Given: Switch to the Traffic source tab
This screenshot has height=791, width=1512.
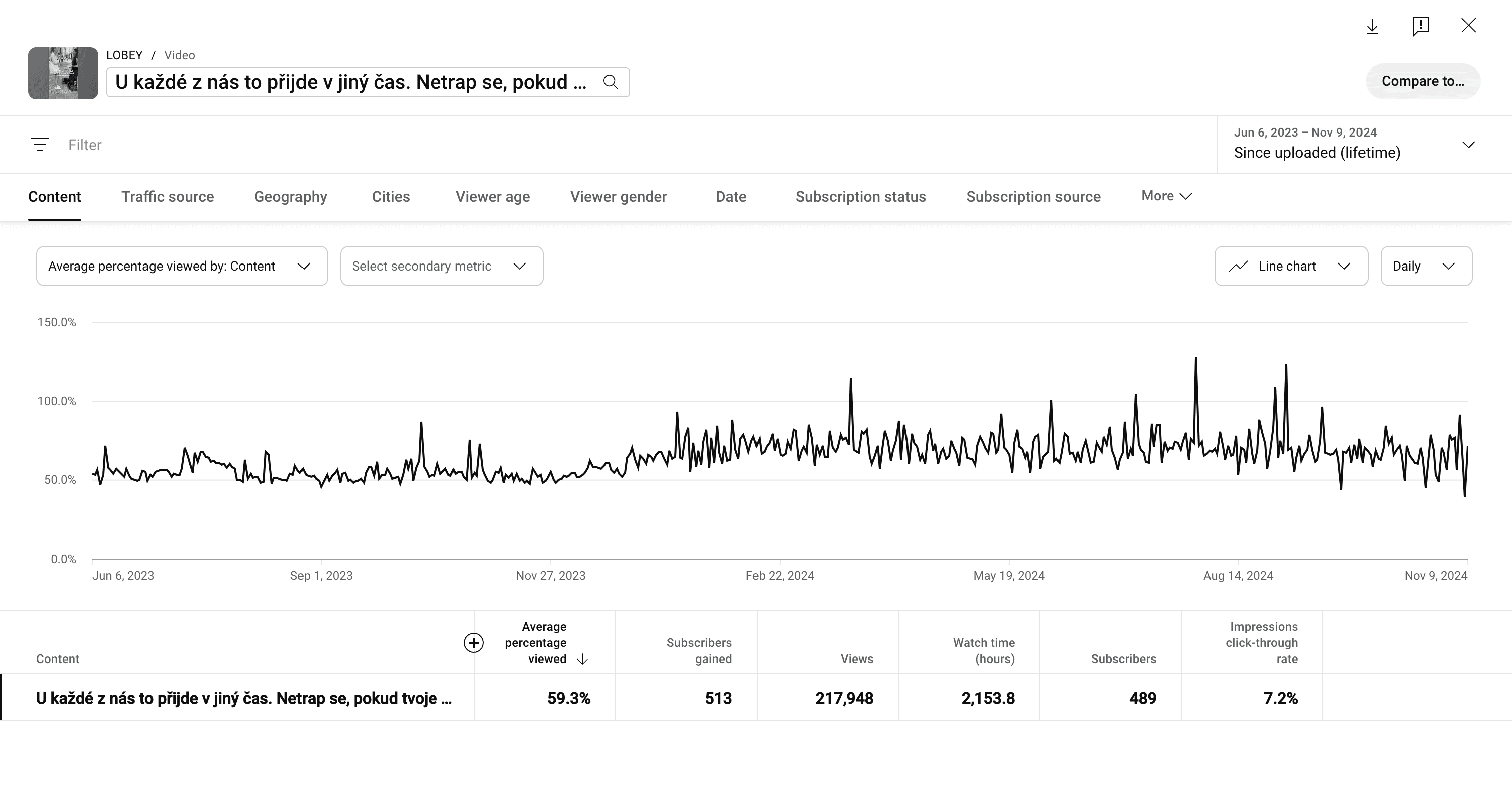Looking at the screenshot, I should pos(167,197).
